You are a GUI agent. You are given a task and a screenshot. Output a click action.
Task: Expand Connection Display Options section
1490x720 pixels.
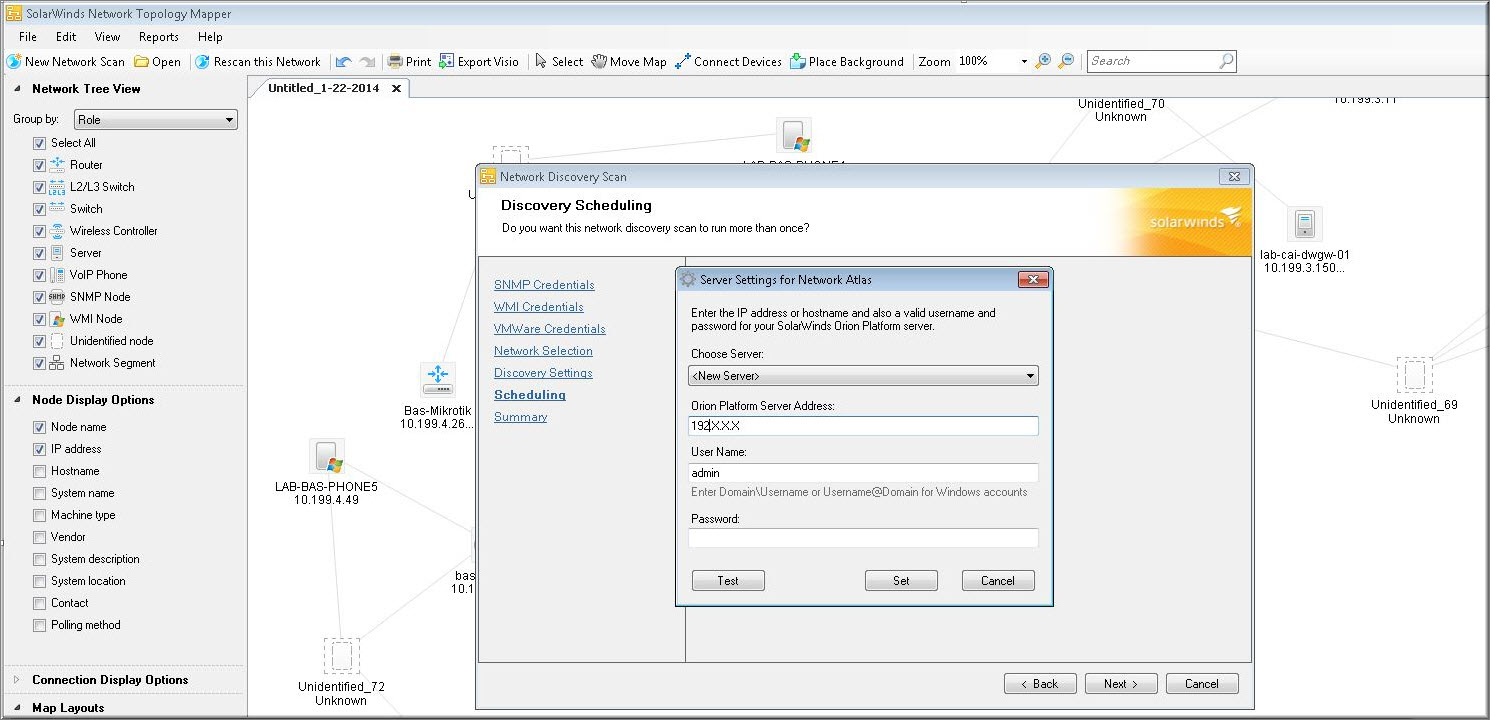[x=17, y=679]
